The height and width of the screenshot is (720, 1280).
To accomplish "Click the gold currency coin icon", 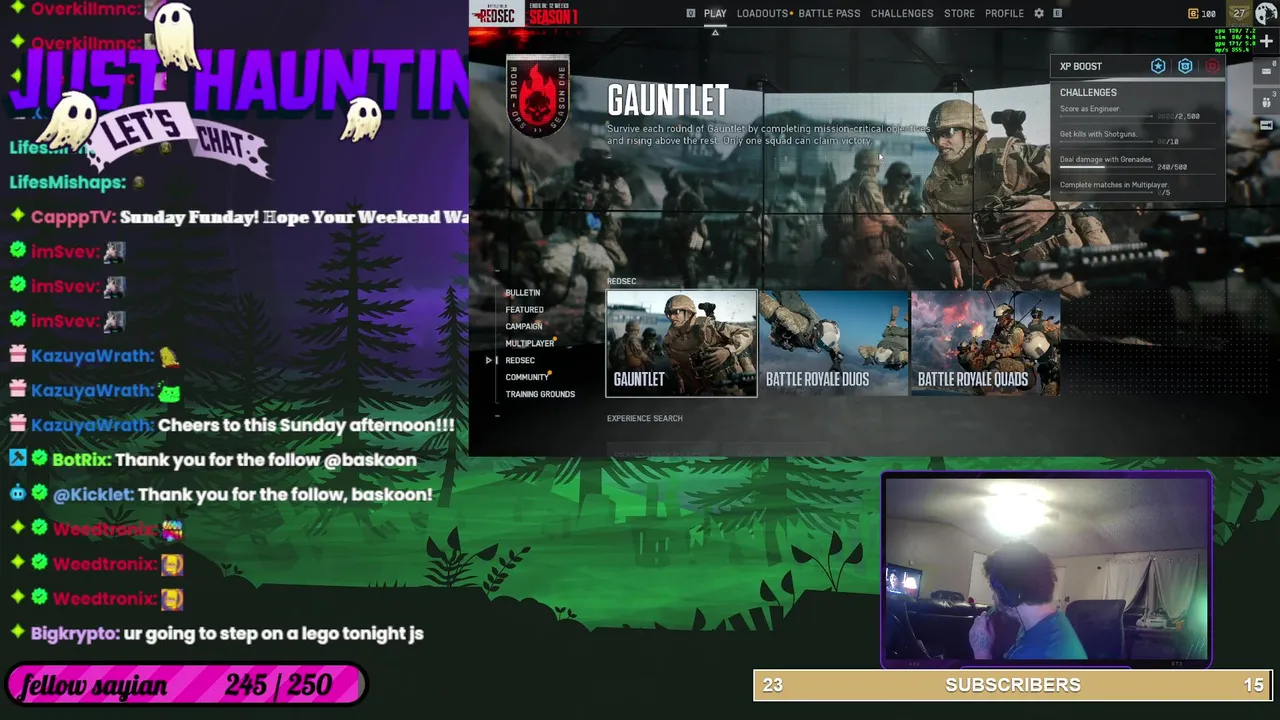I will tap(1193, 14).
